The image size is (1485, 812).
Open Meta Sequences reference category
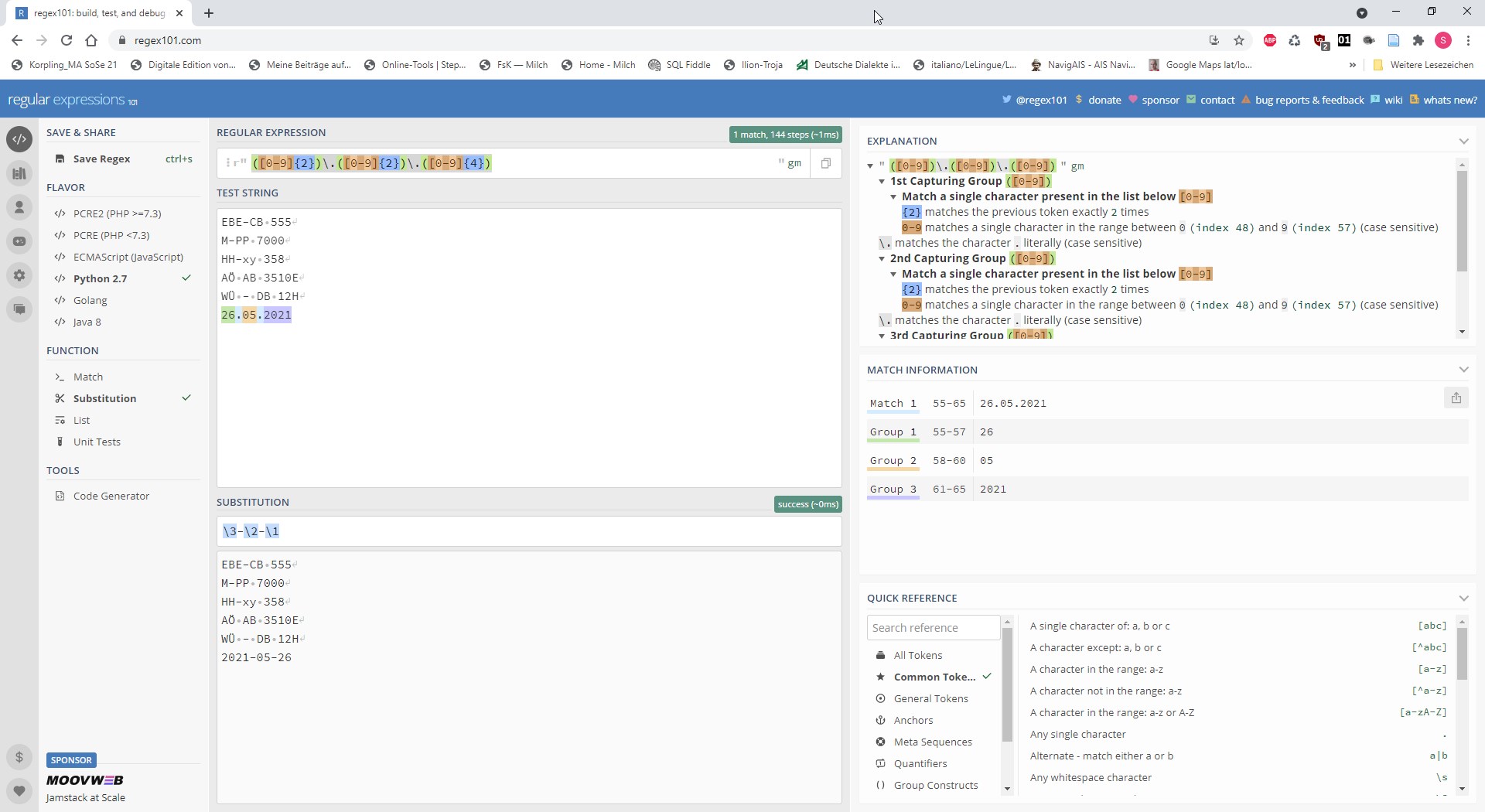pyautogui.click(x=933, y=742)
